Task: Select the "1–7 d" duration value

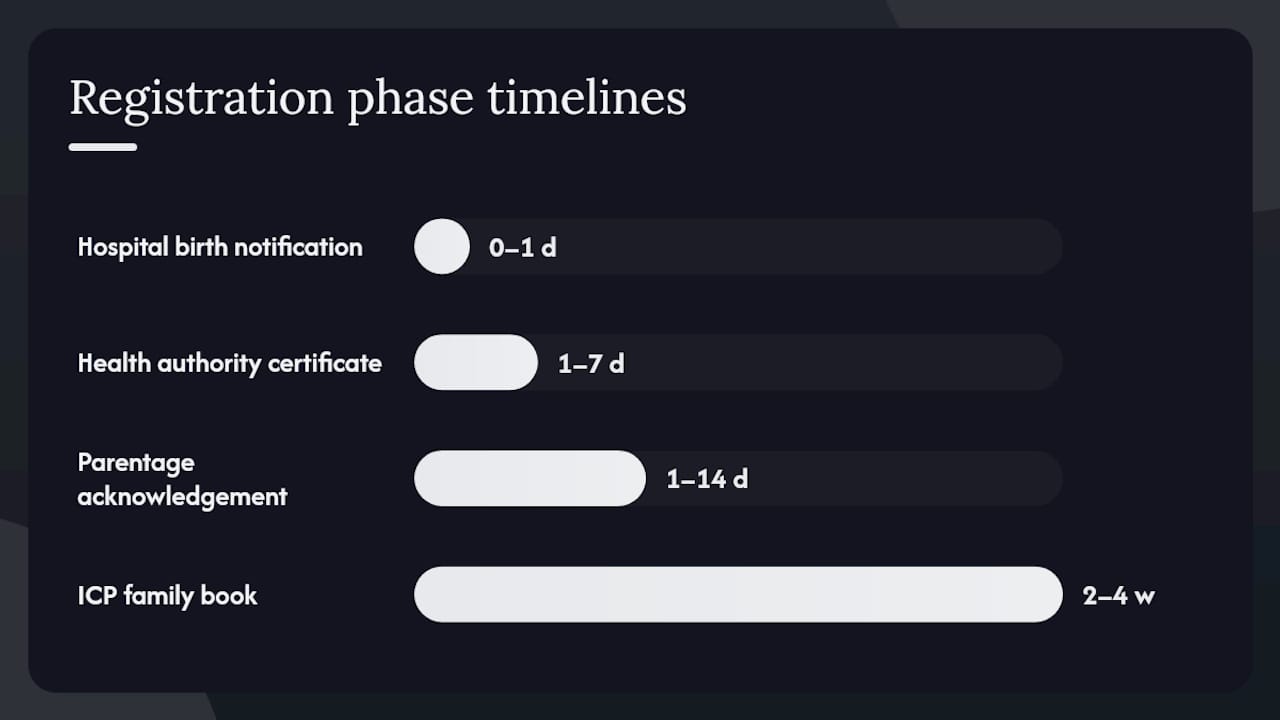Action: pos(591,363)
